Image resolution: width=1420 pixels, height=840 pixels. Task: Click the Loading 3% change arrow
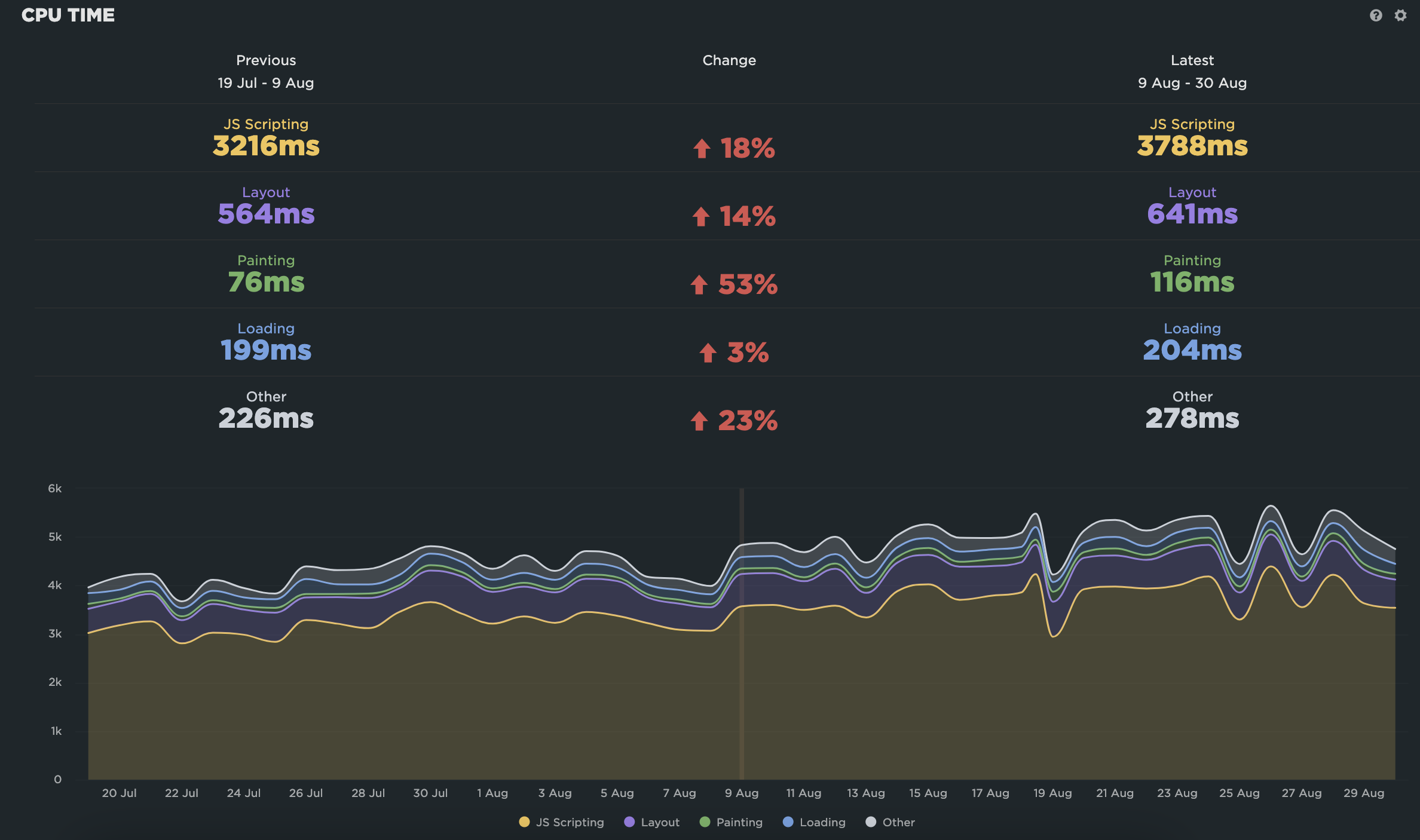[708, 353]
